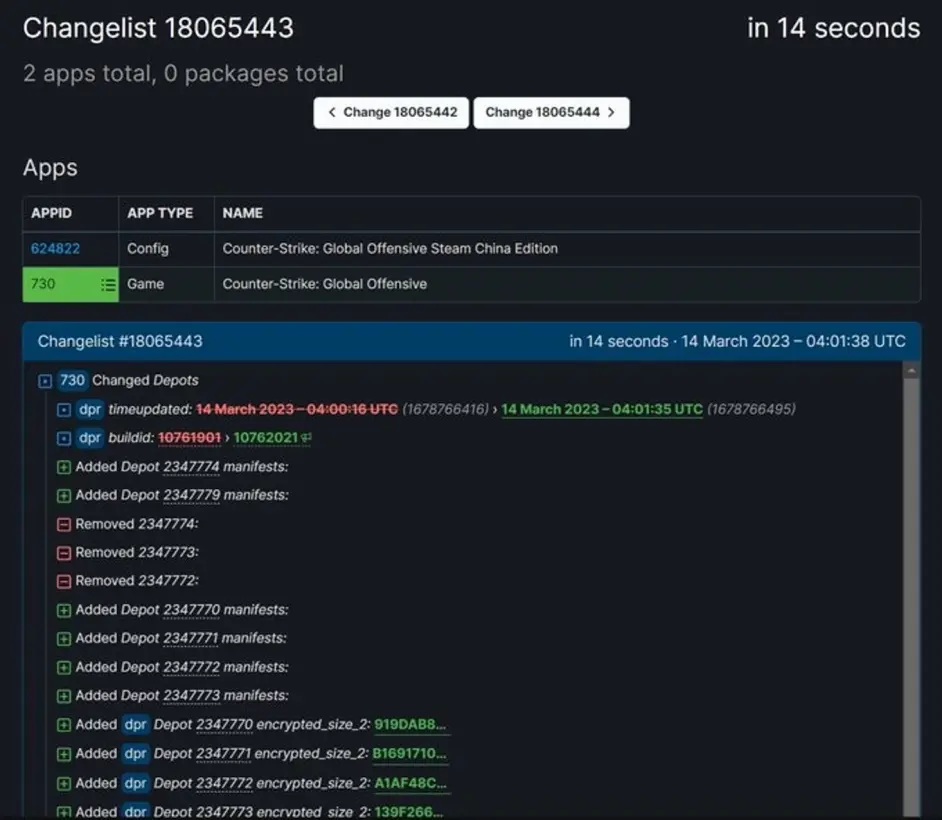Click the plus icon for Added Depot 2347779
942x820 pixels.
point(64,496)
